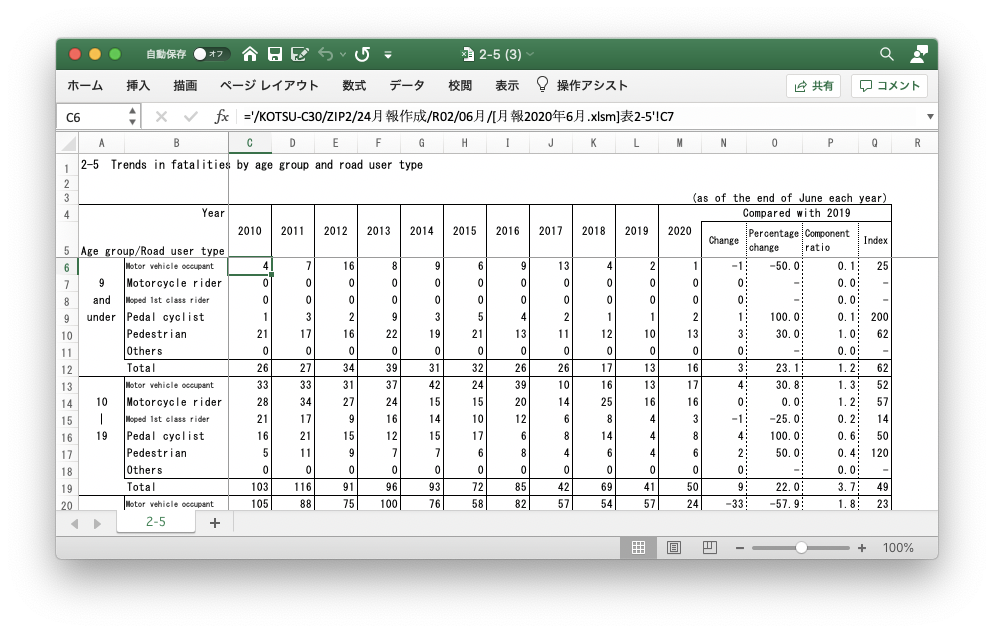Click the Name Box stepper arrows
994x633 pixels.
tap(132, 117)
